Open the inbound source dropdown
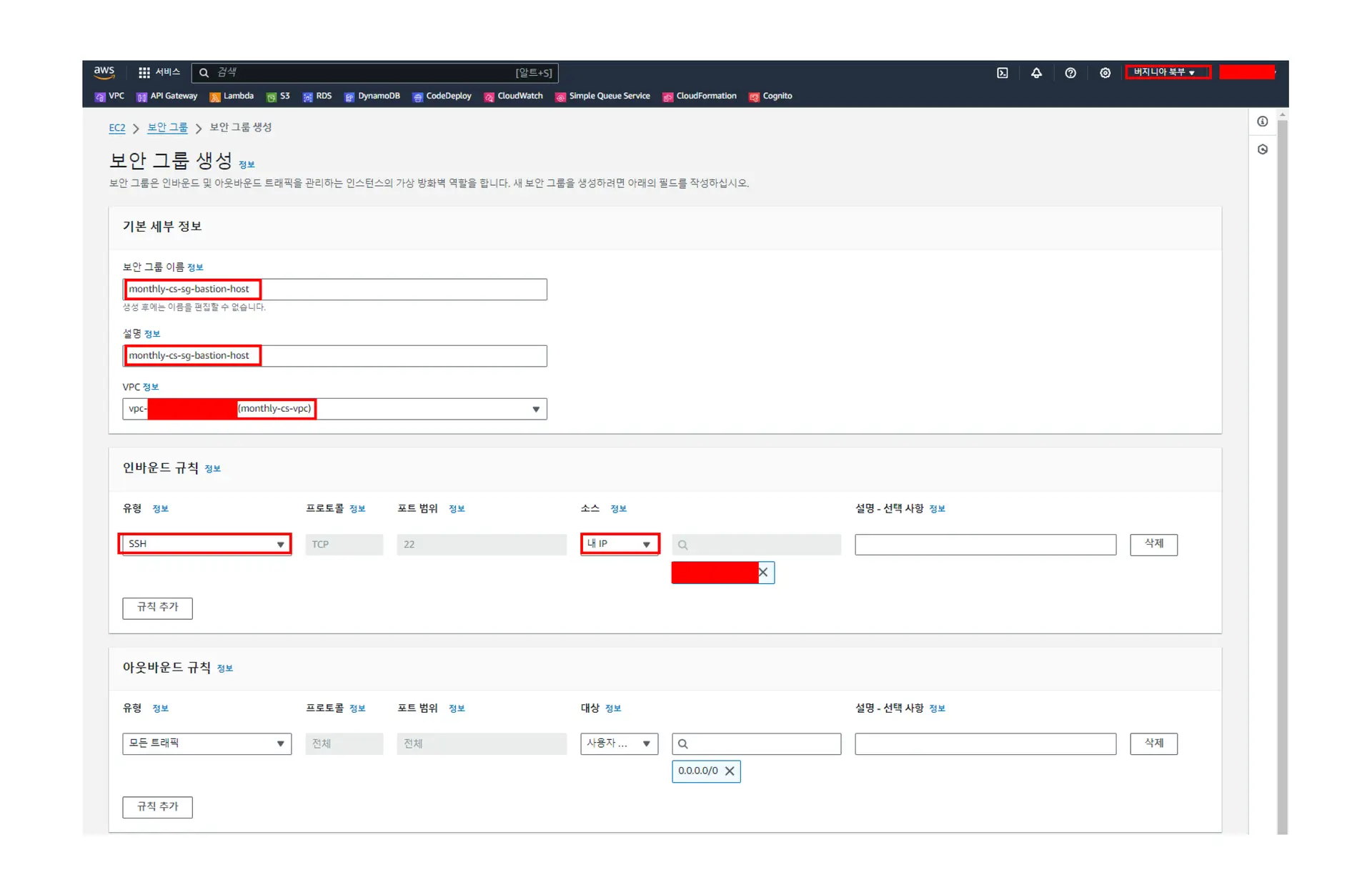Viewport: 1372px width, 895px height. (619, 544)
